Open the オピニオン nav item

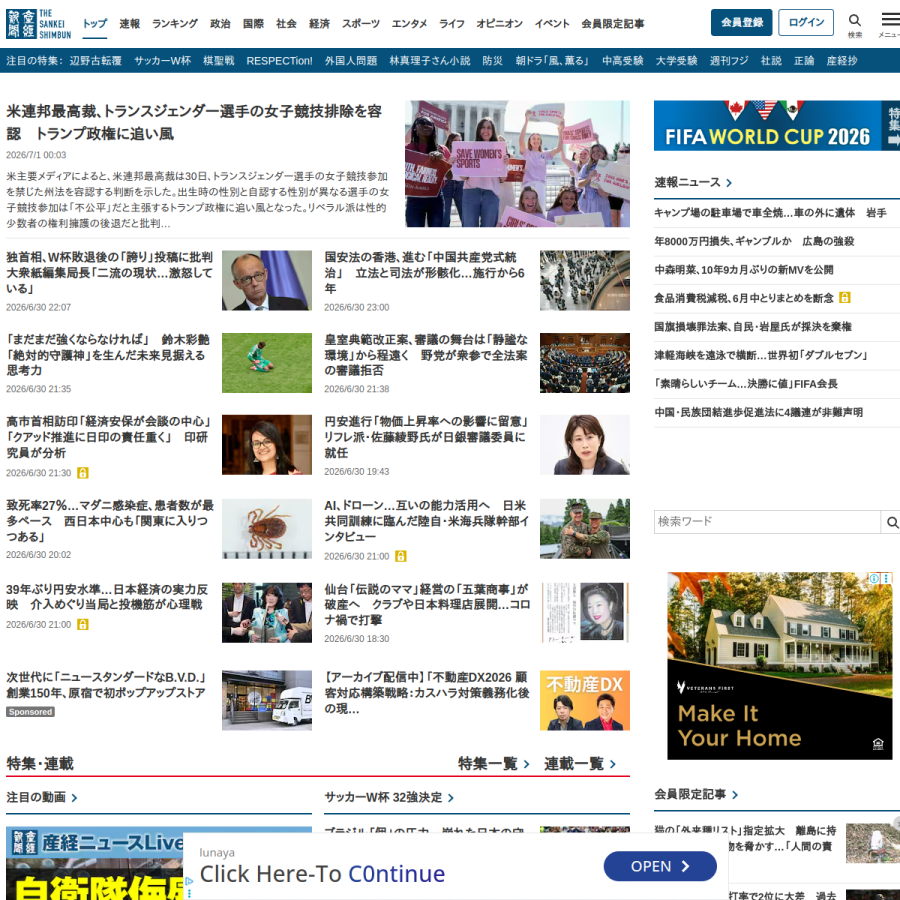pos(499,24)
